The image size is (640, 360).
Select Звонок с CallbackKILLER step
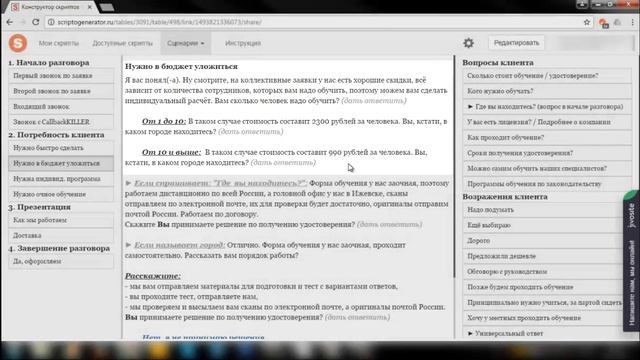pyautogui.click(x=61, y=122)
